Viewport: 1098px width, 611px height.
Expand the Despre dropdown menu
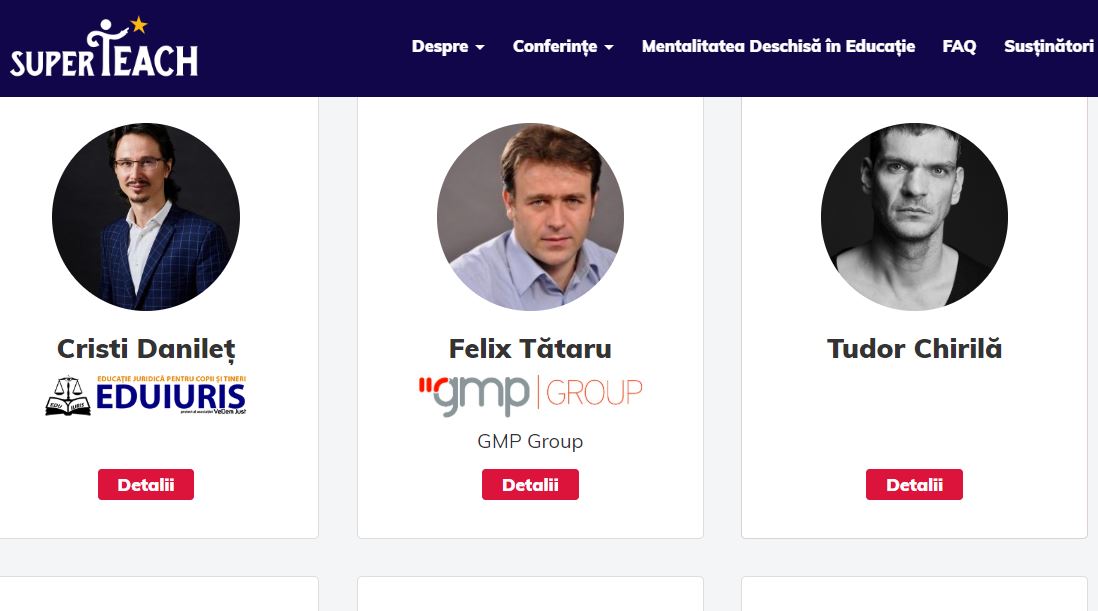click(x=448, y=46)
